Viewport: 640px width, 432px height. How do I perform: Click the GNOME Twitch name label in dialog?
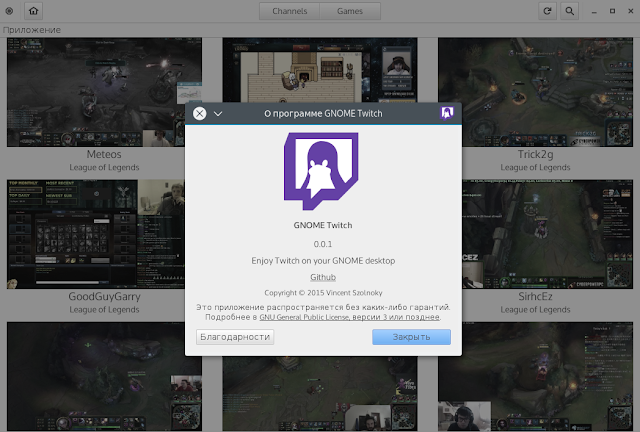(323, 225)
